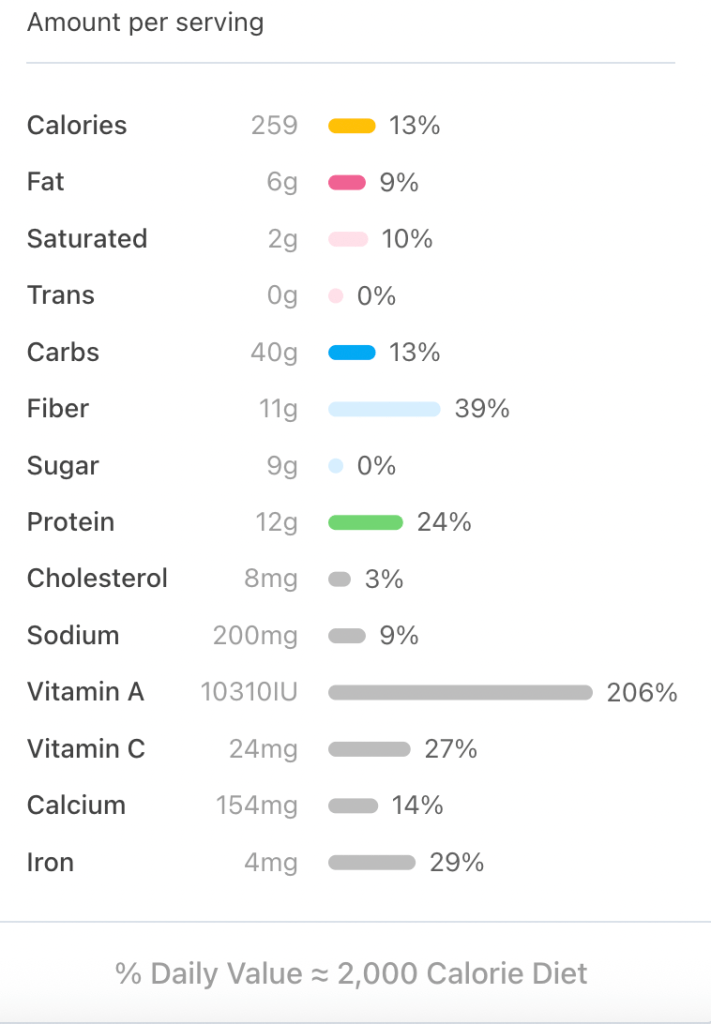Click the light blue Fiber bar
Viewport: 711px width, 1024px height.
(384, 409)
